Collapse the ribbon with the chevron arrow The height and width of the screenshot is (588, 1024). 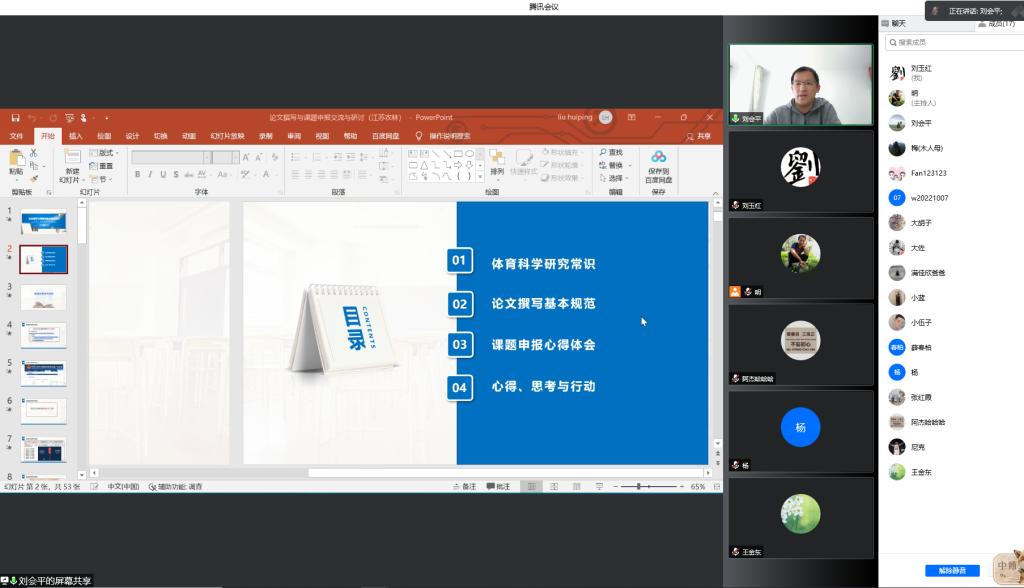point(715,193)
